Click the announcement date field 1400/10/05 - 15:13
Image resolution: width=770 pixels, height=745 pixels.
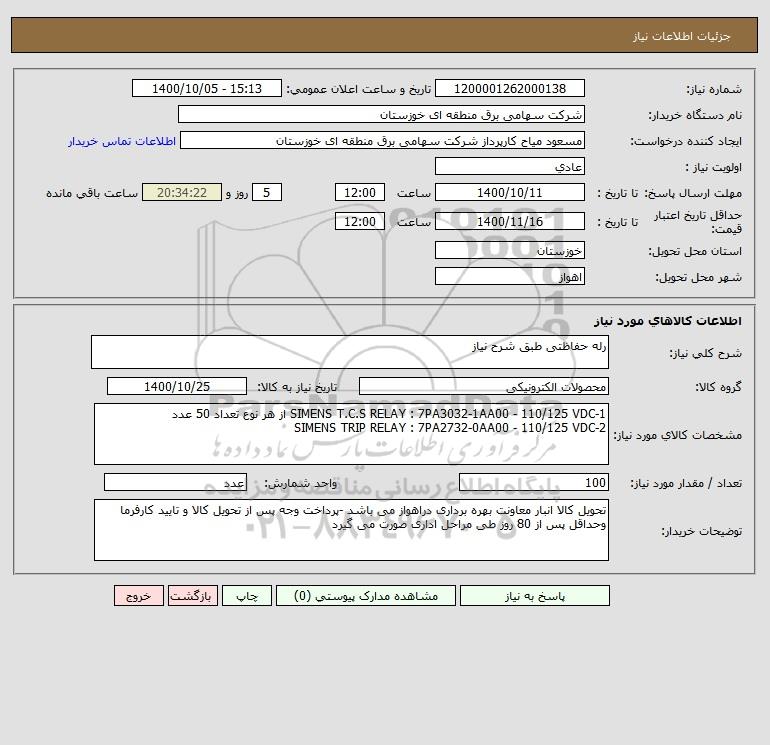click(207, 88)
